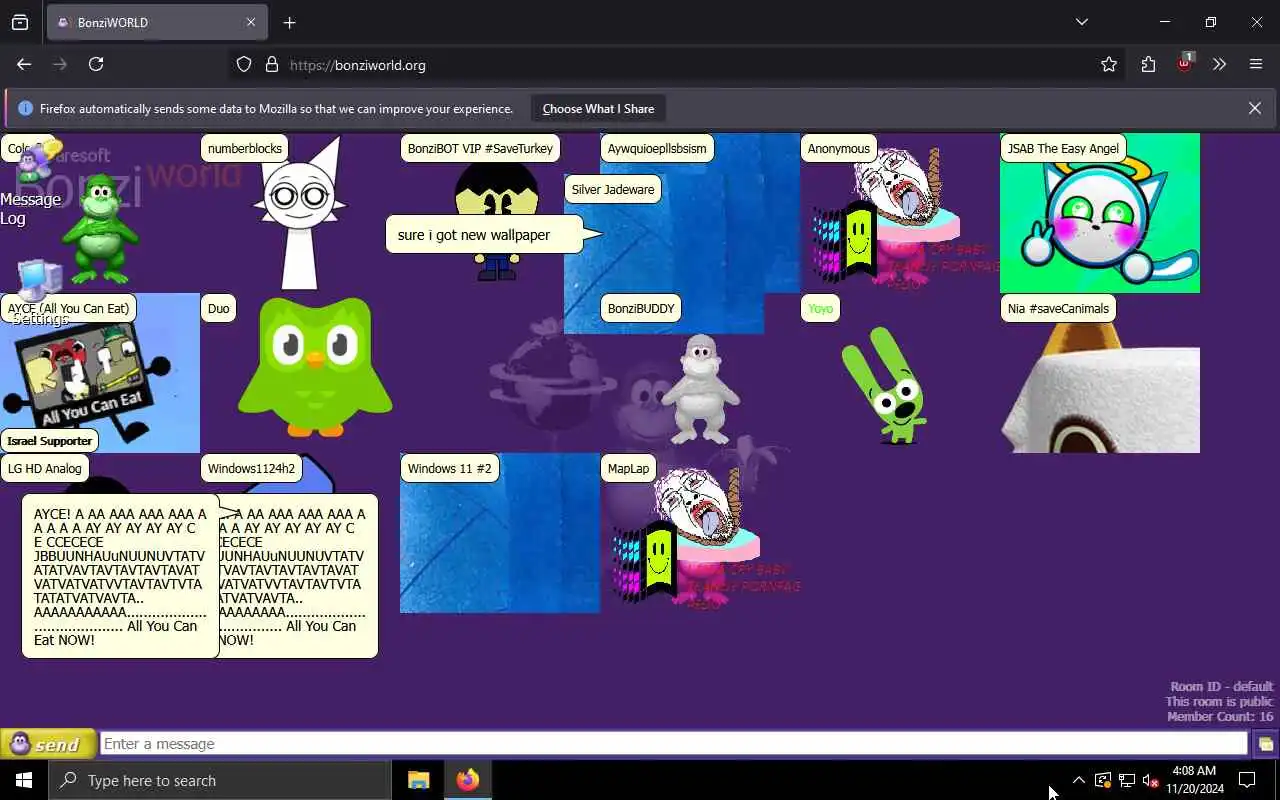
Task: Click the green frog Bonzi avatar
Action: click(x=100, y=230)
